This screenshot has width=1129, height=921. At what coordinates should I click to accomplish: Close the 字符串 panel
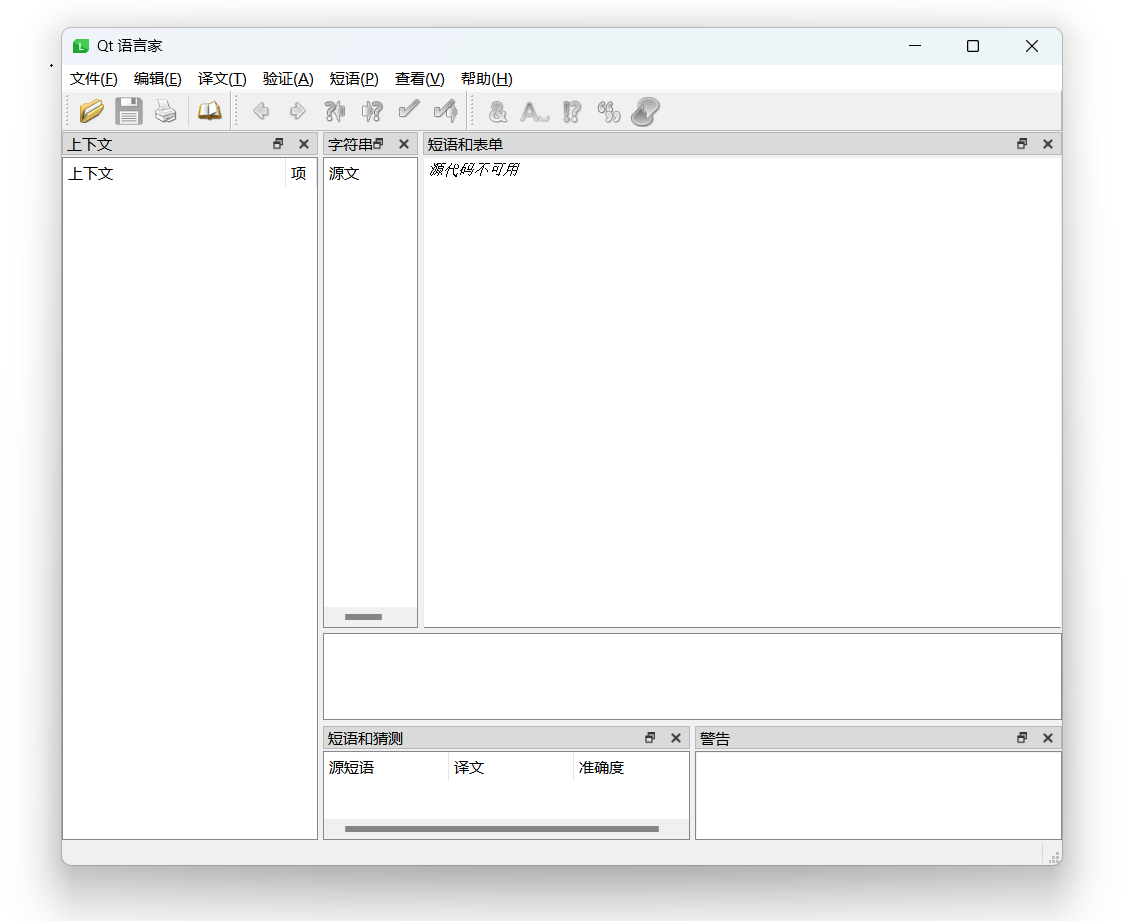404,144
